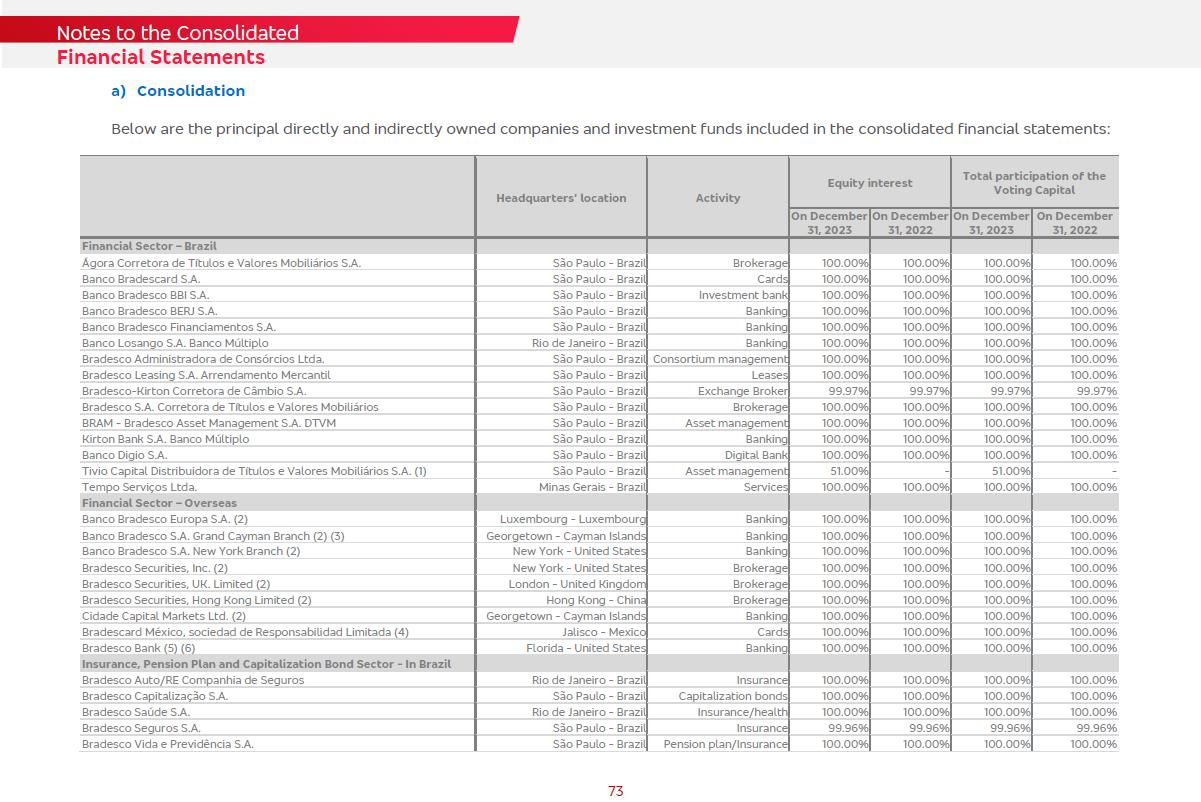Click the 'Minas Gerais - Brazil' location cell

click(x=592, y=487)
